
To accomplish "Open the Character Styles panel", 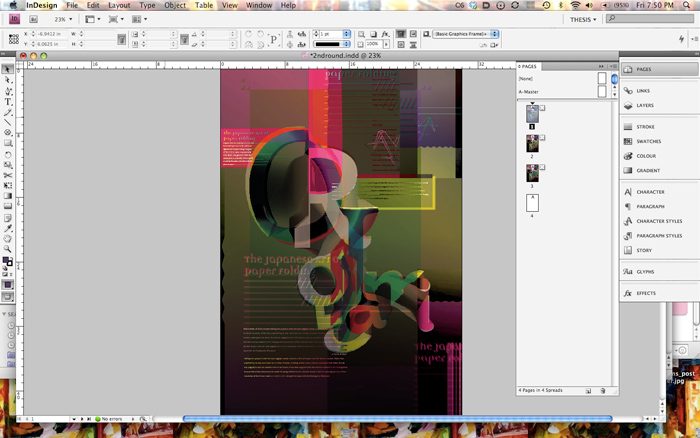I will [x=659, y=221].
